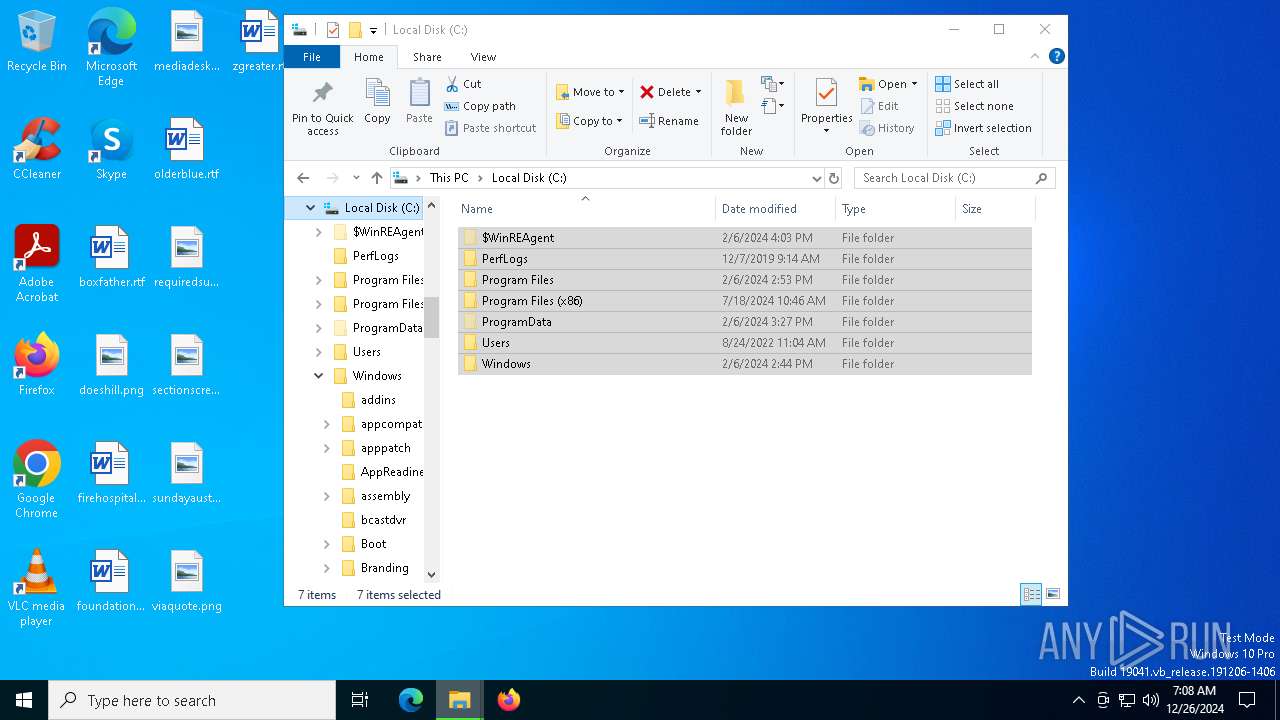This screenshot has width=1280, height=720.
Task: Open Firefox from the taskbar
Action: point(509,700)
